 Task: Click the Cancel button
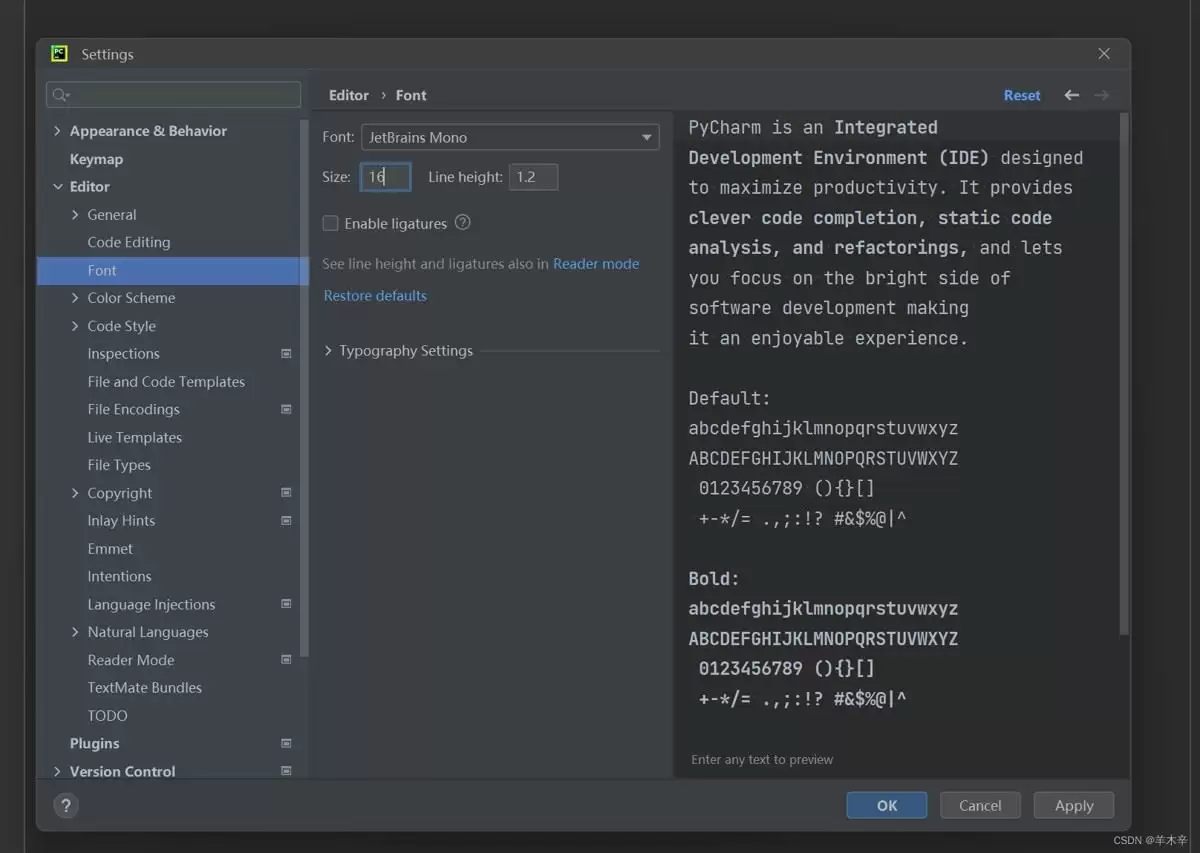point(980,805)
